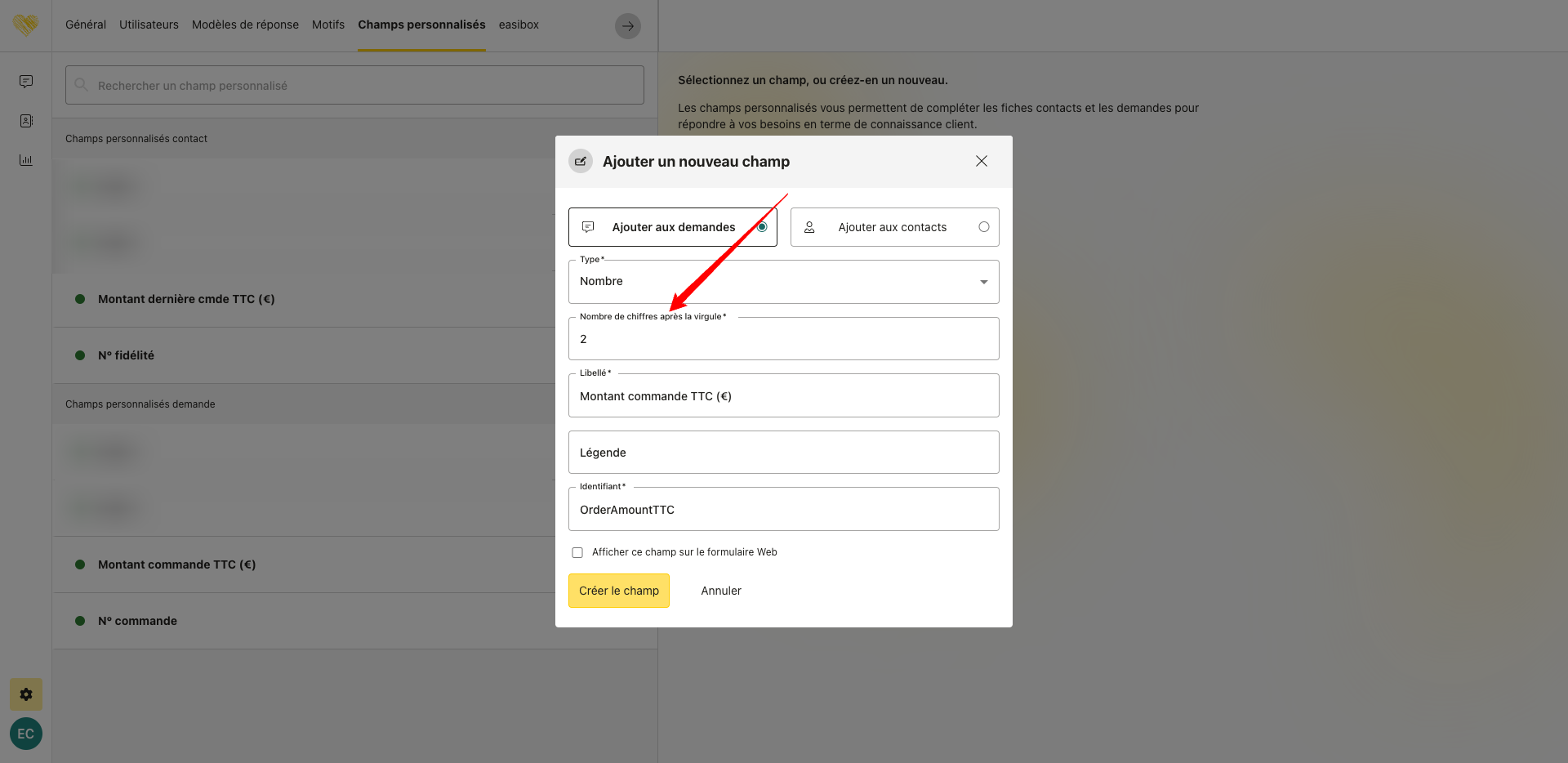1568x763 pixels.
Task: Open the Modèles de réponse tab
Action: click(245, 25)
